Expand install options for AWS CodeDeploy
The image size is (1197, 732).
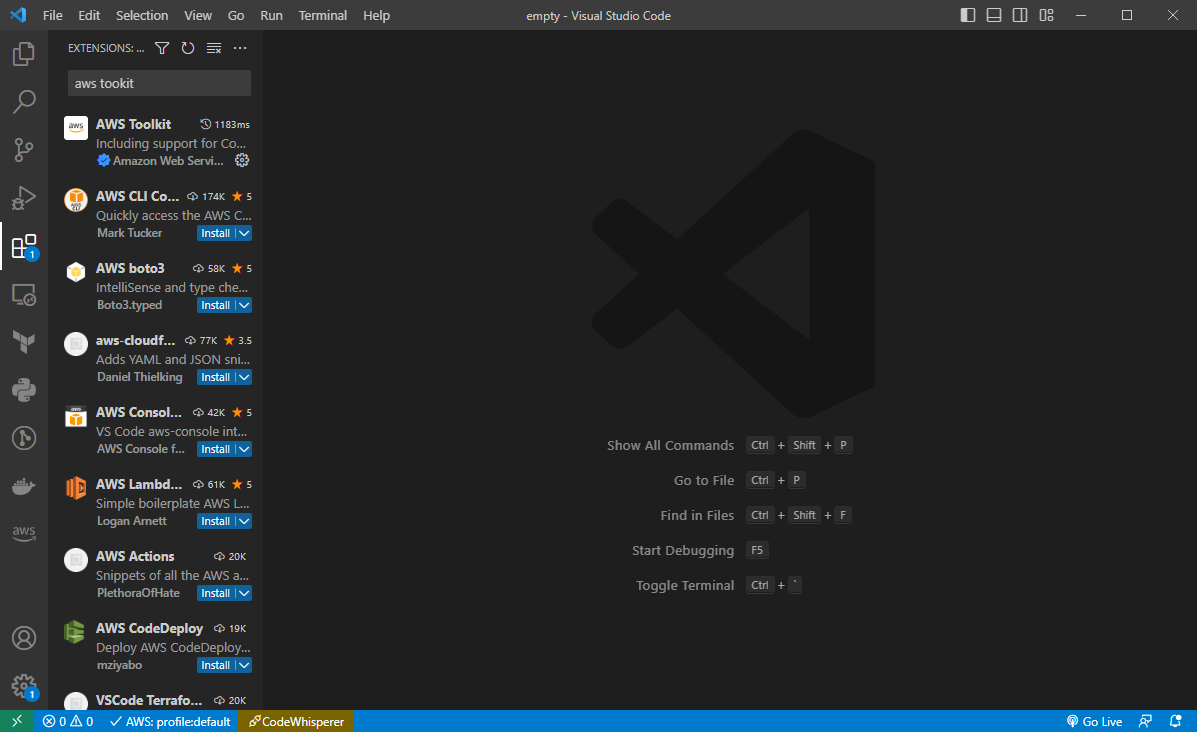pos(244,666)
